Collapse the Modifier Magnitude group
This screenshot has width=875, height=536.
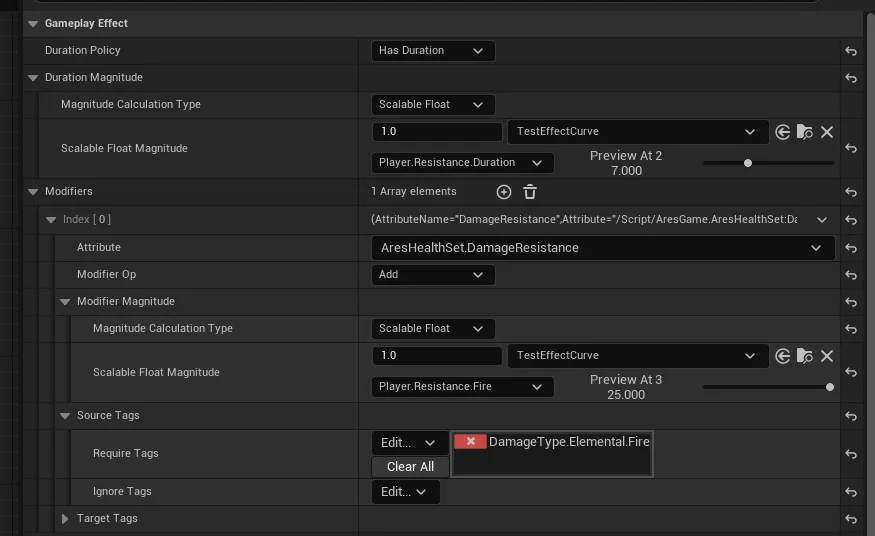point(65,302)
